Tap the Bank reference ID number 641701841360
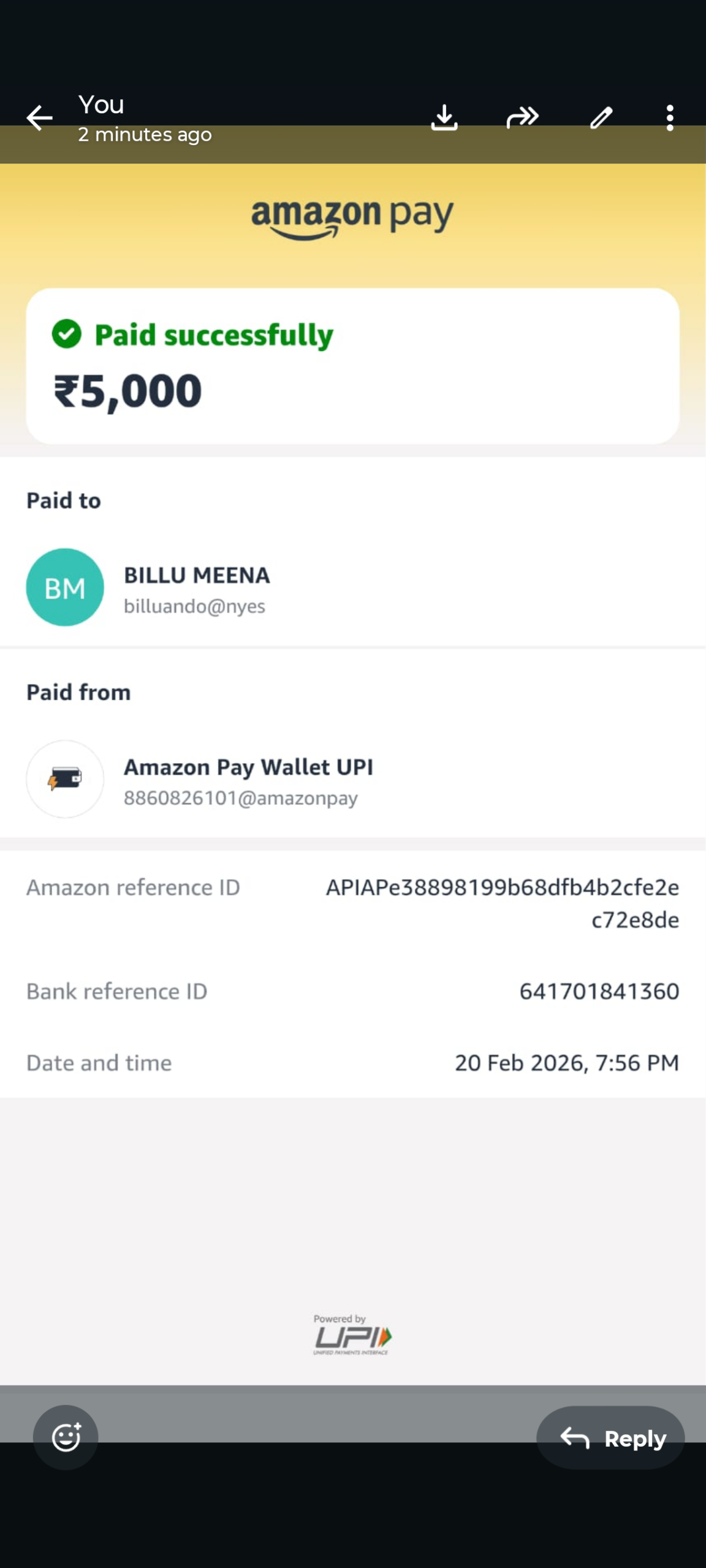This screenshot has width=706, height=1568. click(x=599, y=991)
